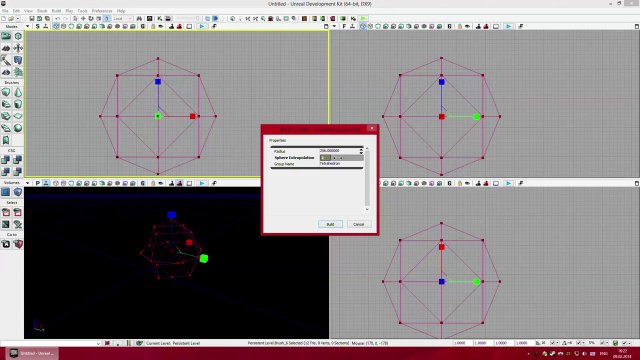
Task: Open the Volumes dropdown arrow
Action: tap(27, 183)
